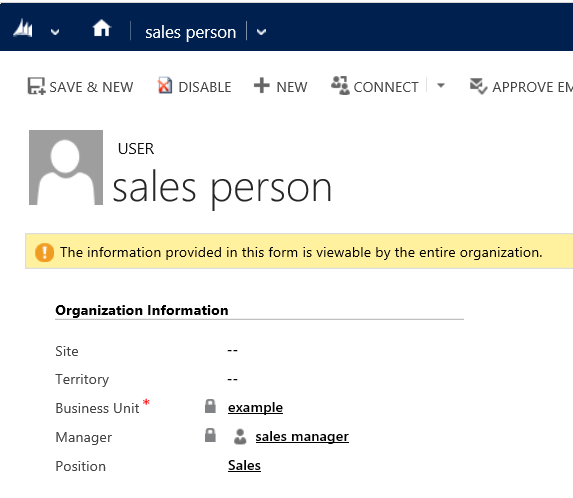The width and height of the screenshot is (573, 498).
Task: Click the lock icon beside Business Unit
Action: tap(210, 406)
